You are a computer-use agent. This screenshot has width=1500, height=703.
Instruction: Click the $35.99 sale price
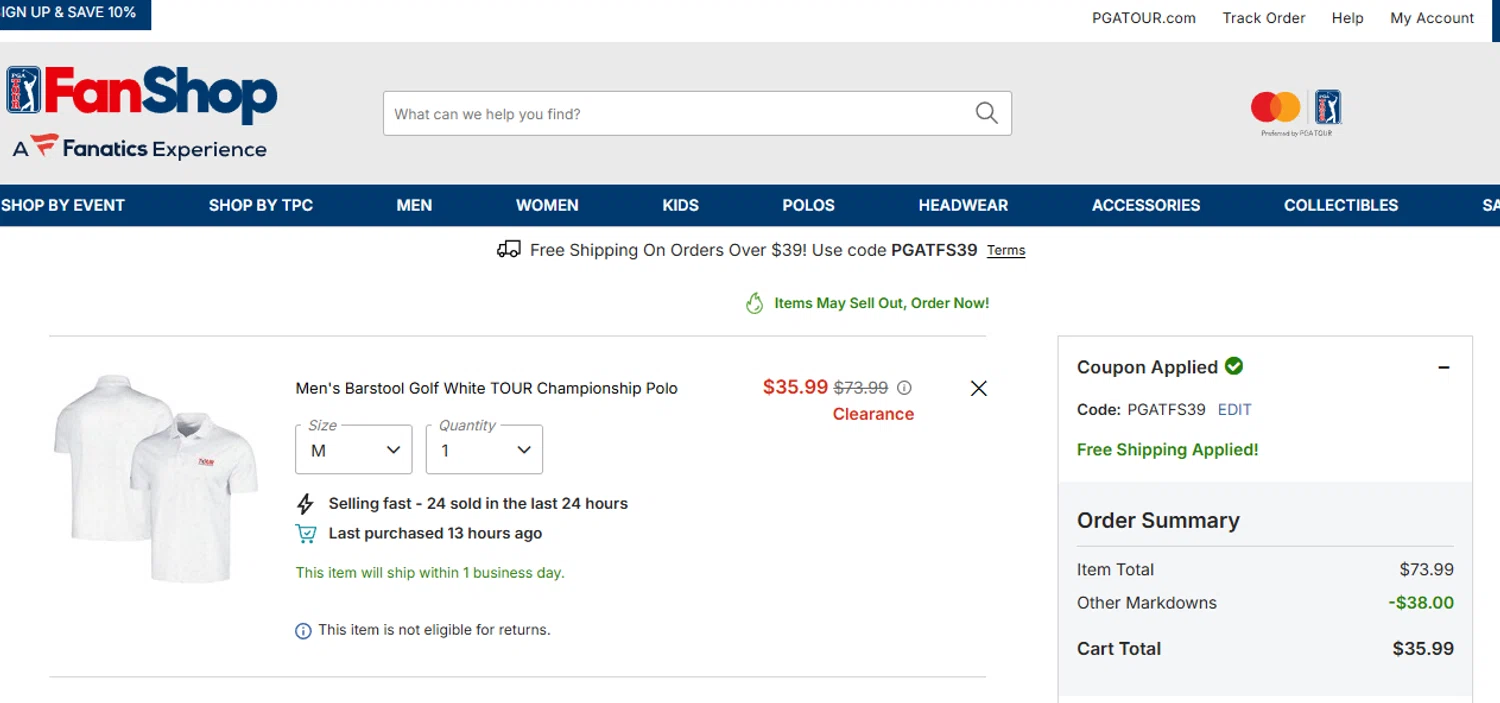pyautogui.click(x=795, y=387)
